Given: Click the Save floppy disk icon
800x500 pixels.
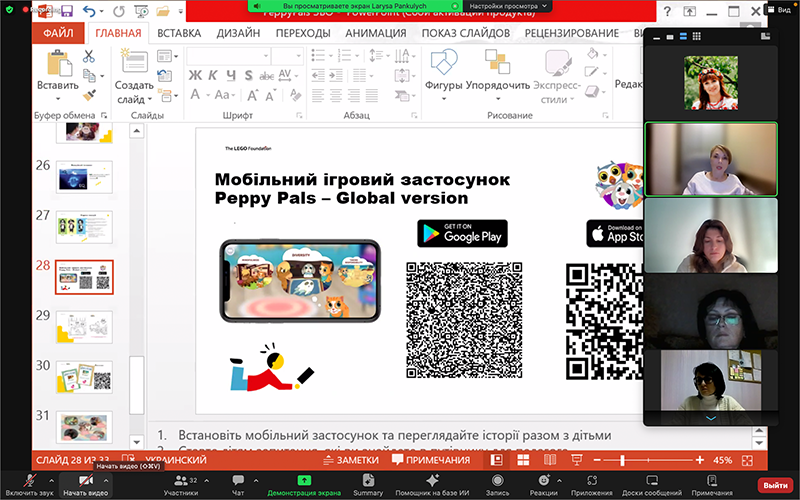Looking at the screenshot, I should coord(66,11).
